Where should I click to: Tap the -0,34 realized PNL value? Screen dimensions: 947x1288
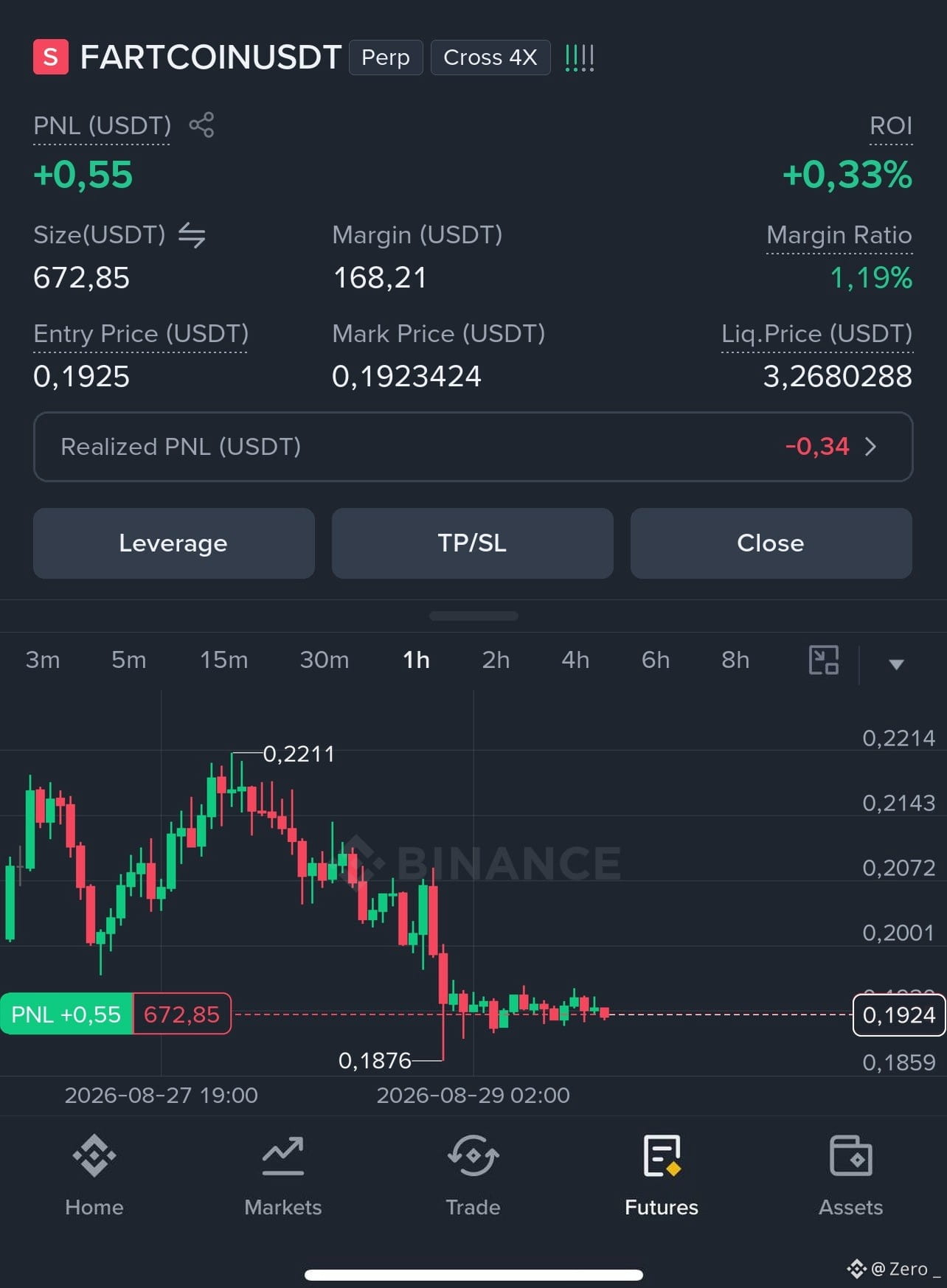pos(817,447)
